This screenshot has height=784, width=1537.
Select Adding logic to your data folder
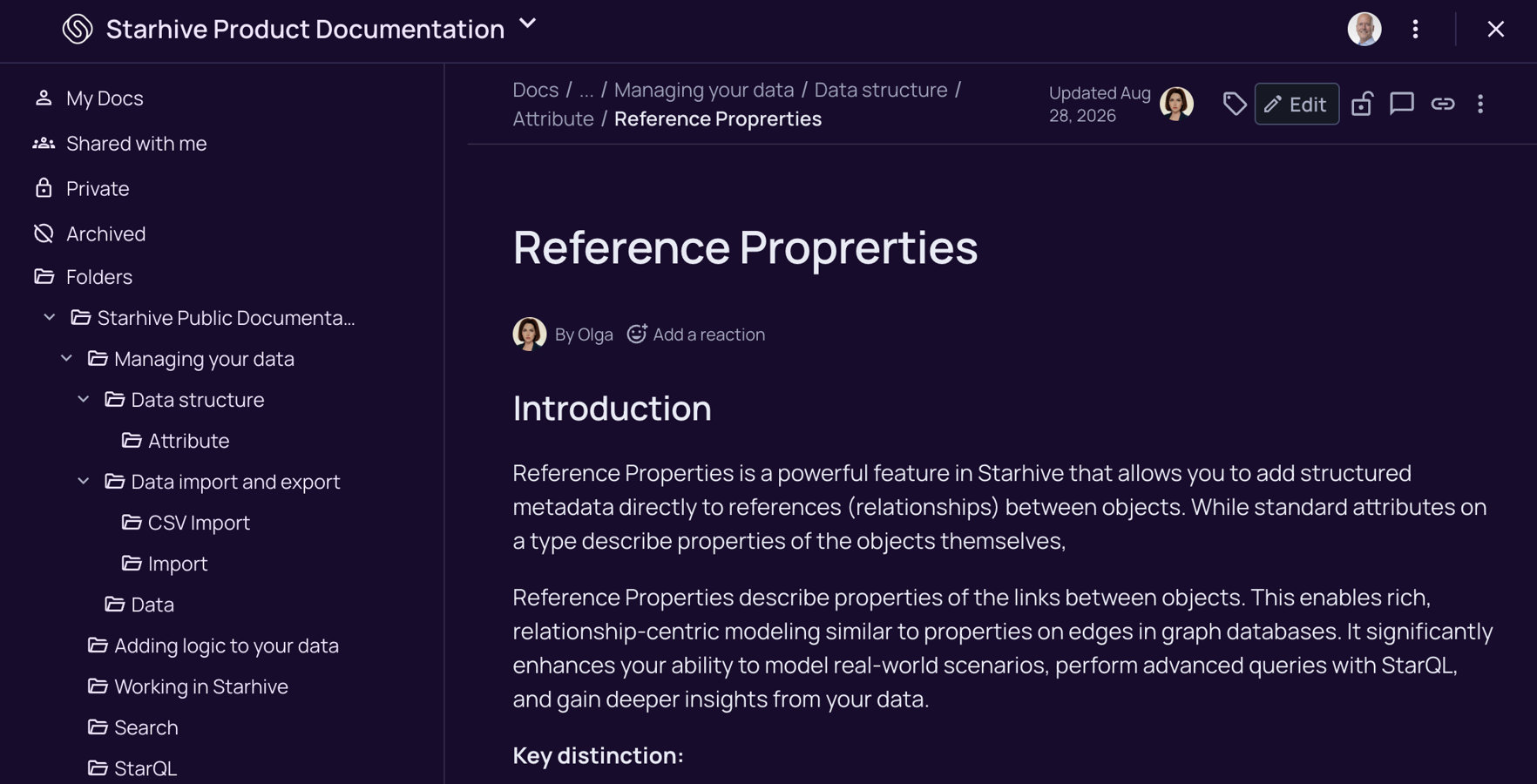227,645
